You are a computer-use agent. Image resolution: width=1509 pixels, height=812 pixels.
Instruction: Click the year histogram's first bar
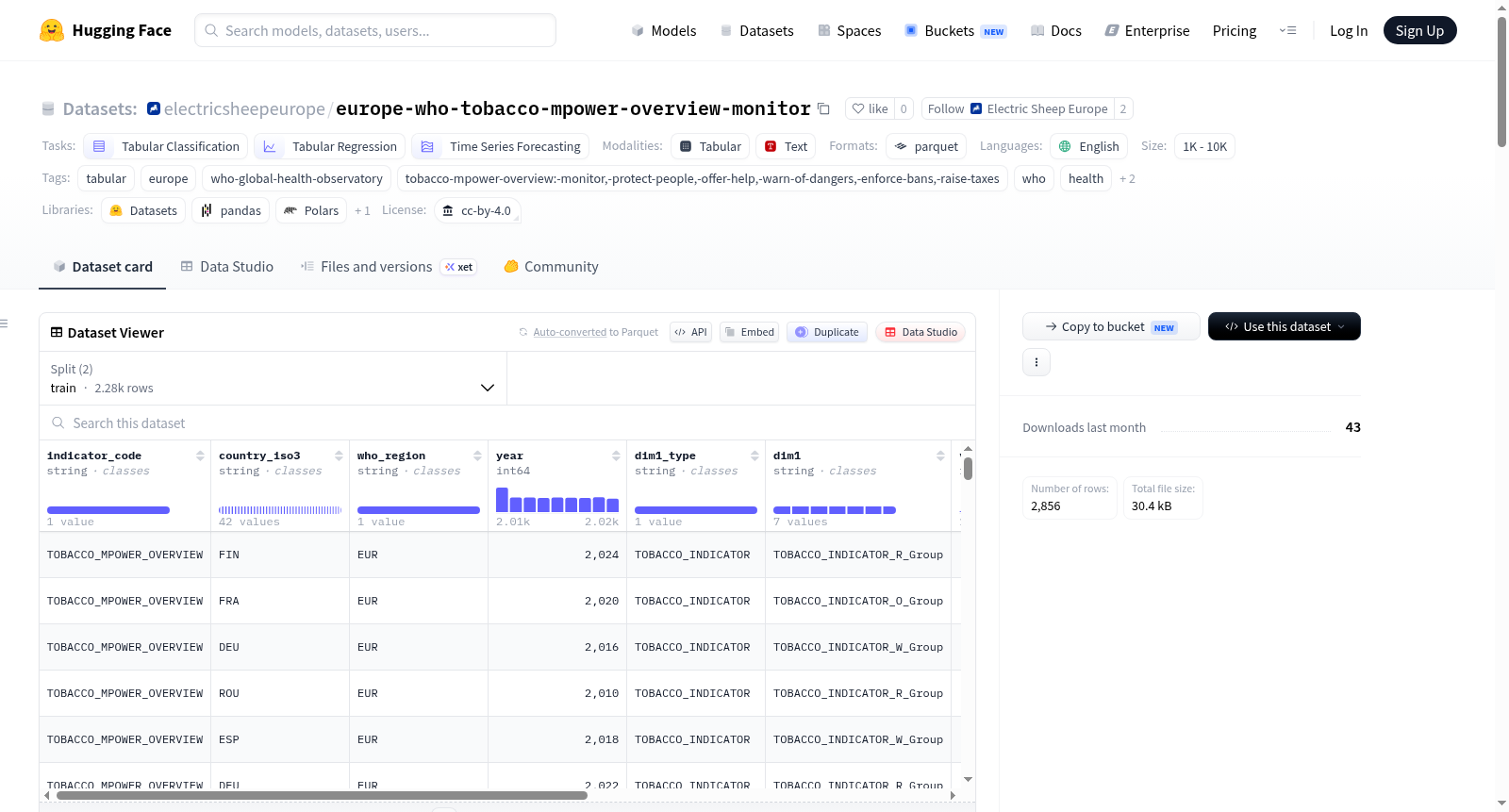[502, 500]
